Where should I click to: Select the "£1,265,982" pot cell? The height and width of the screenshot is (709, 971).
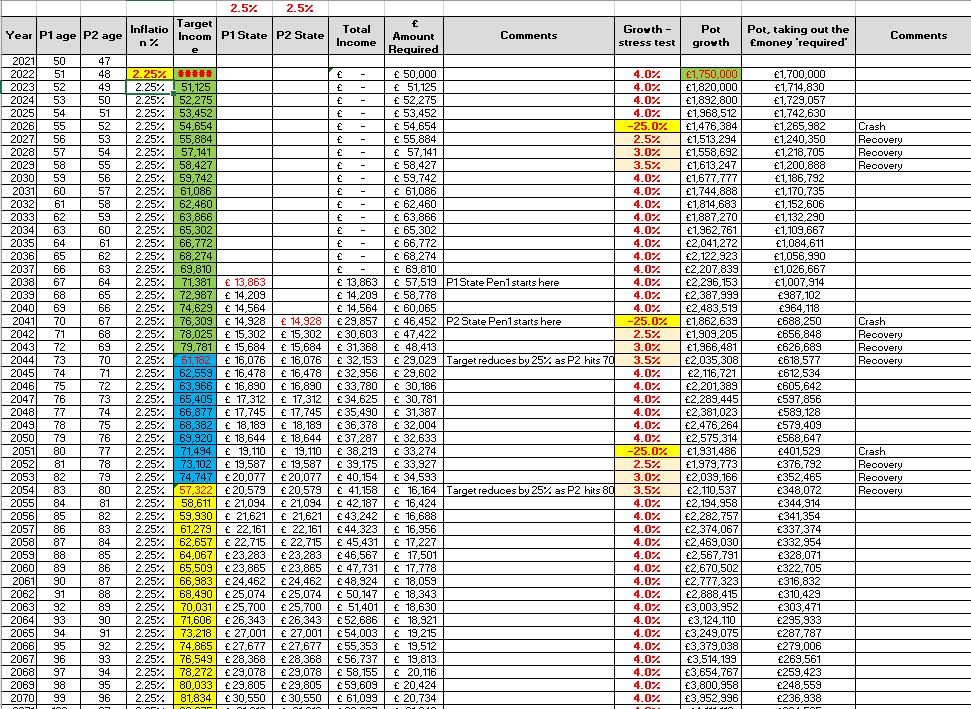[798, 126]
